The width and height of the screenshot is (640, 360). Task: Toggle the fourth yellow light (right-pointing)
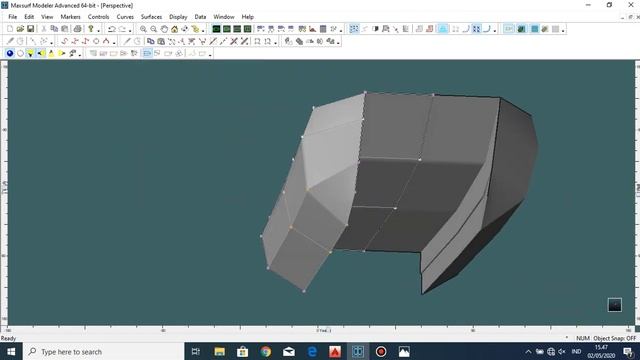pos(62,53)
